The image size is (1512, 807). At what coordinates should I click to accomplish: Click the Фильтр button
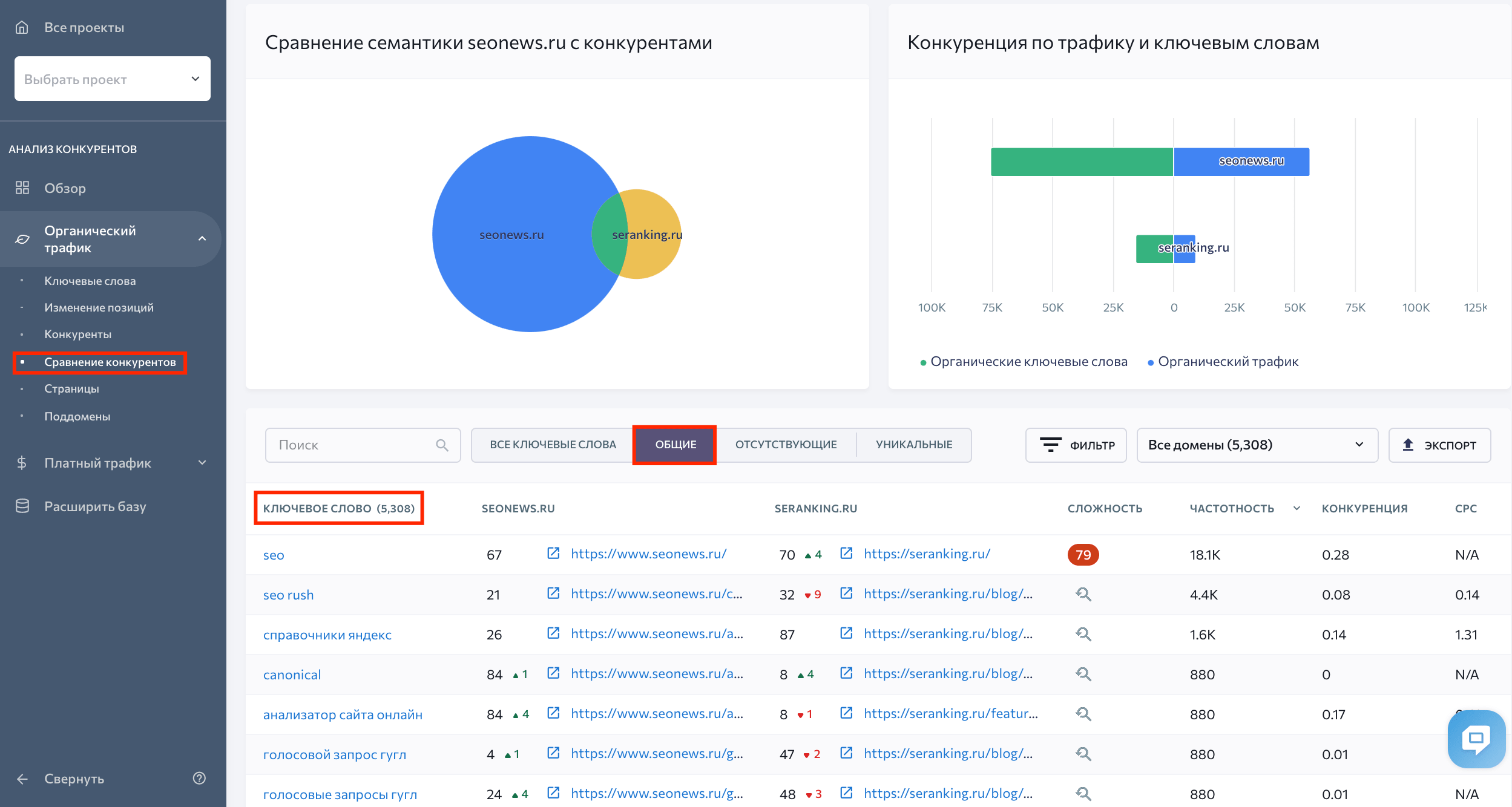(1076, 445)
